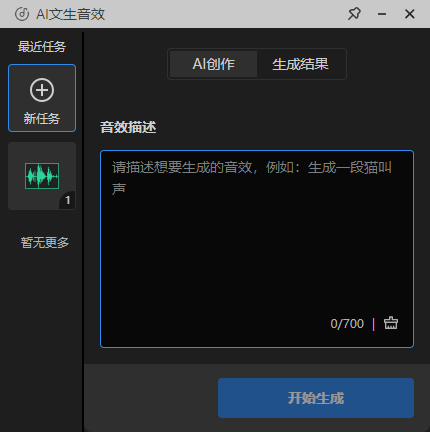Click the AI文生音效 window title text
Image resolution: width=430 pixels, height=432 pixels.
(71, 14)
